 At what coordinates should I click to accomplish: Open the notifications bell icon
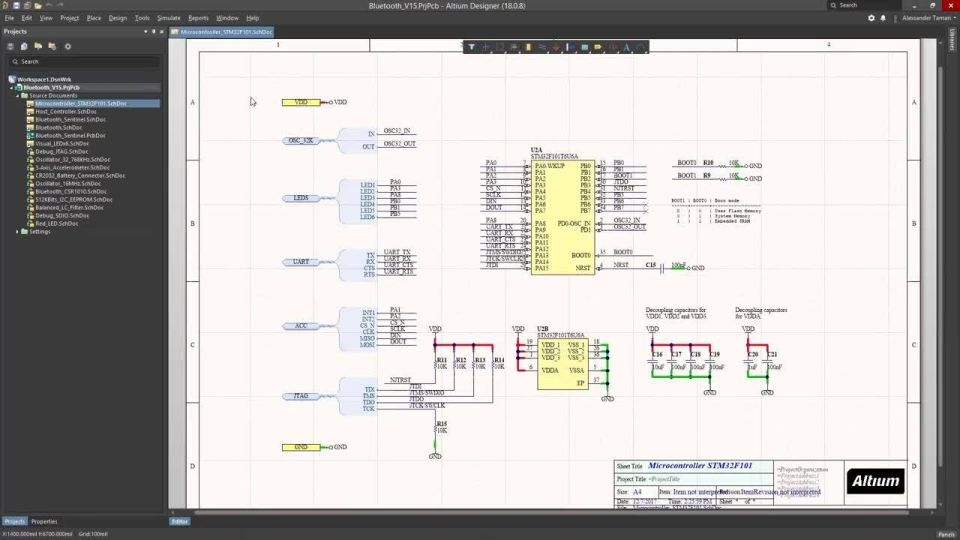883,18
